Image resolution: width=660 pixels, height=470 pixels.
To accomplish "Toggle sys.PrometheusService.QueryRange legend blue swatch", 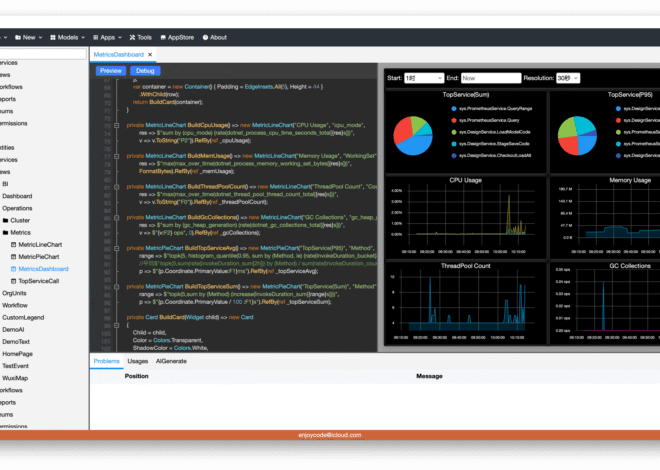I will pos(454,109).
